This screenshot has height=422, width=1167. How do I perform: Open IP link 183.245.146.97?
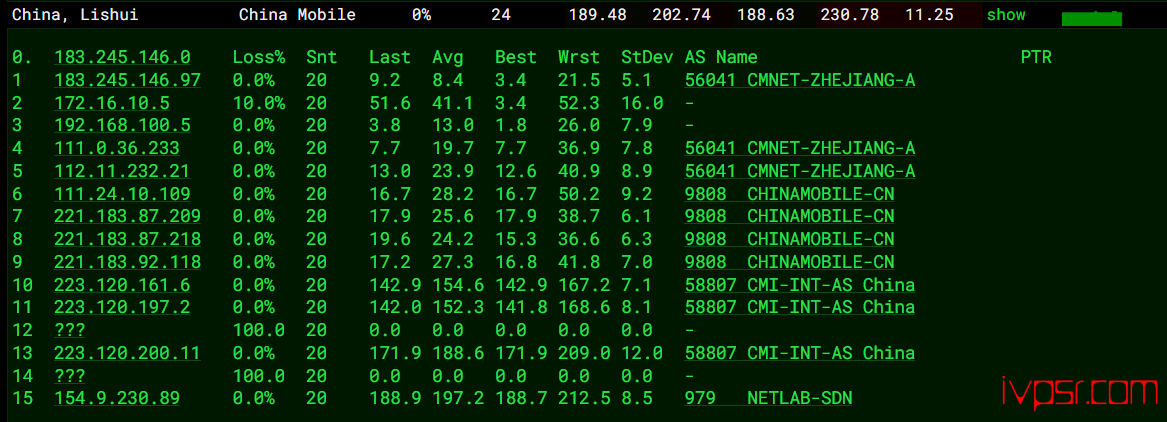127,80
